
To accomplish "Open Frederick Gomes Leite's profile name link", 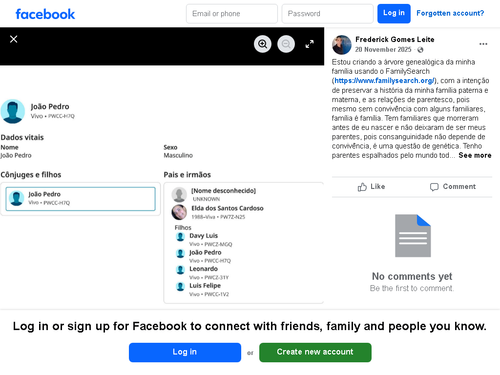I will (x=395, y=39).
